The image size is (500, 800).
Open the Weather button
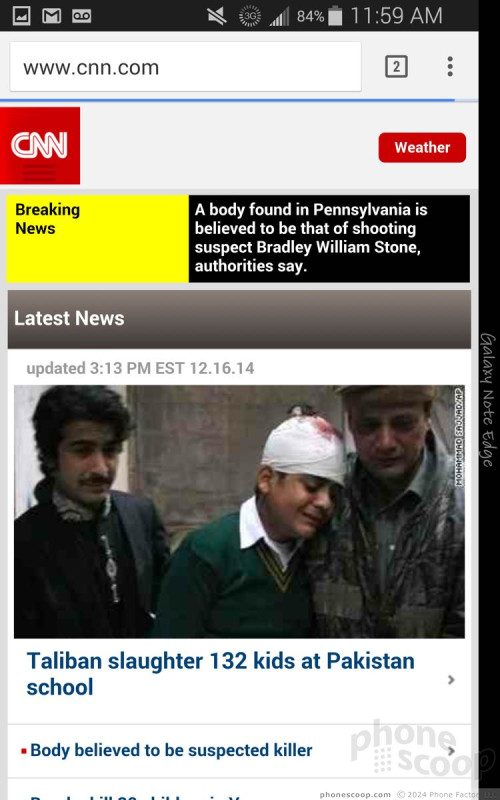pos(422,147)
